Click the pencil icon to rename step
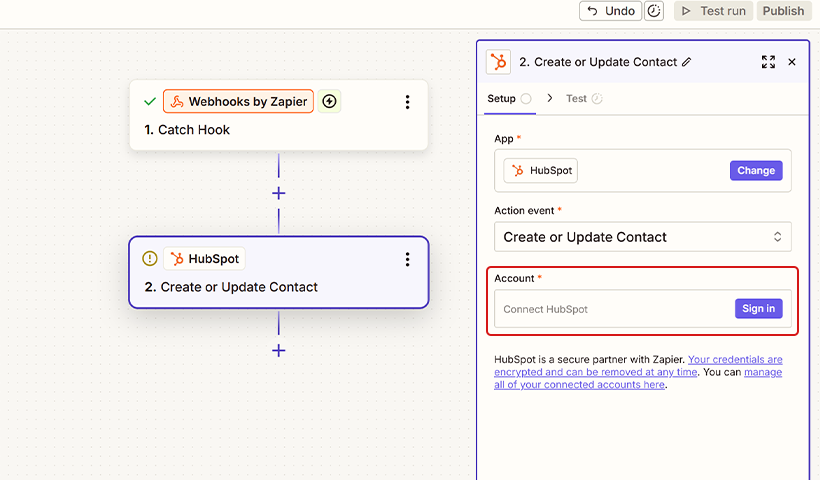820x480 pixels. click(686, 62)
